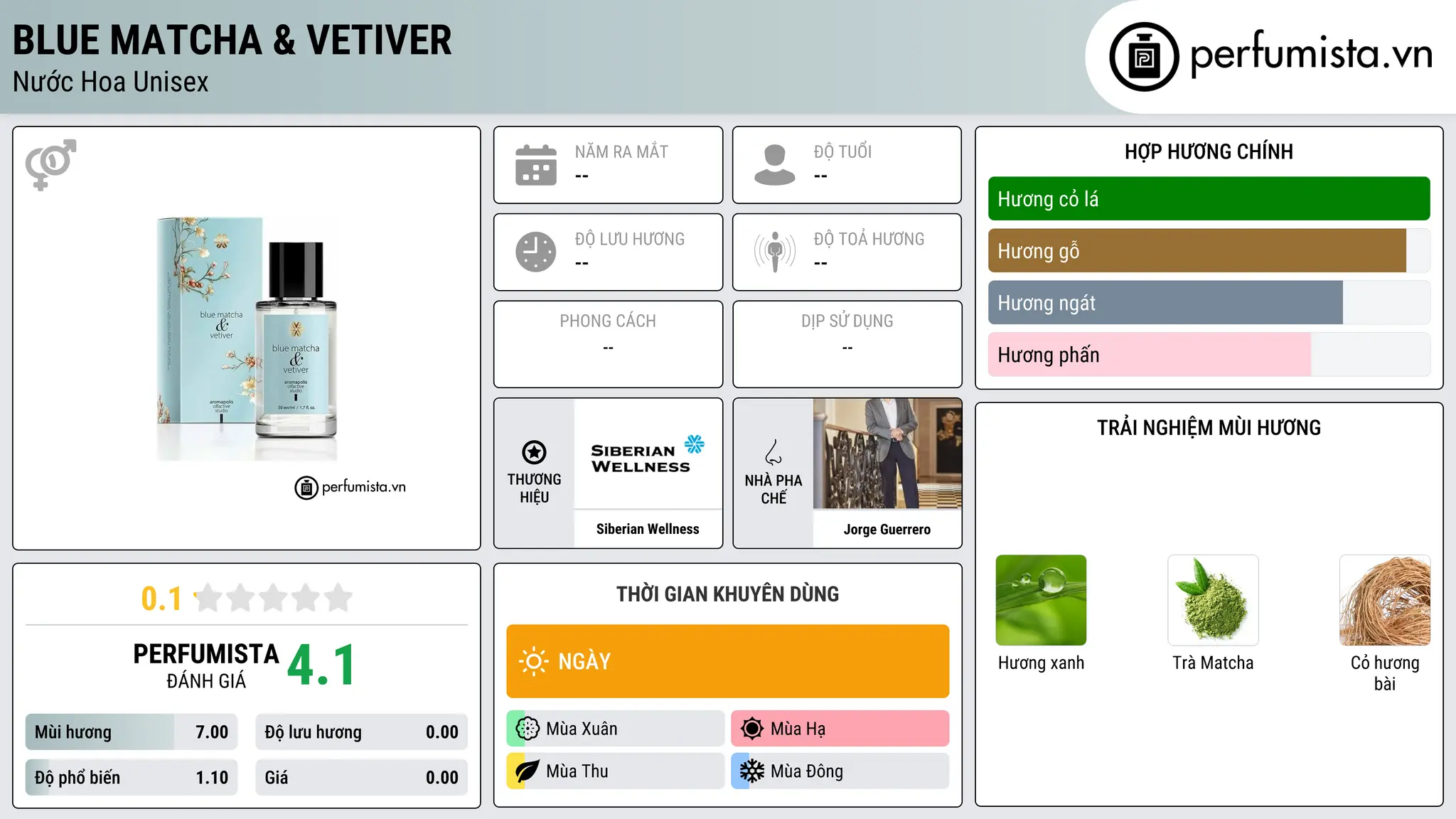Screen dimensions: 1456x819
Task: Click the Mùa Hạ season label
Action: click(798, 729)
